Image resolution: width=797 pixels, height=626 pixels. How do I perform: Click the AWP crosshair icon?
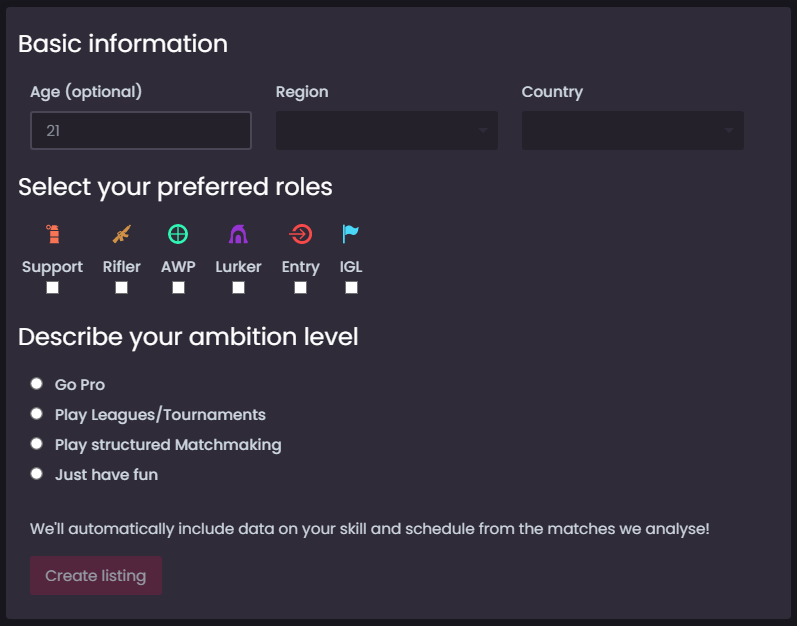click(178, 234)
